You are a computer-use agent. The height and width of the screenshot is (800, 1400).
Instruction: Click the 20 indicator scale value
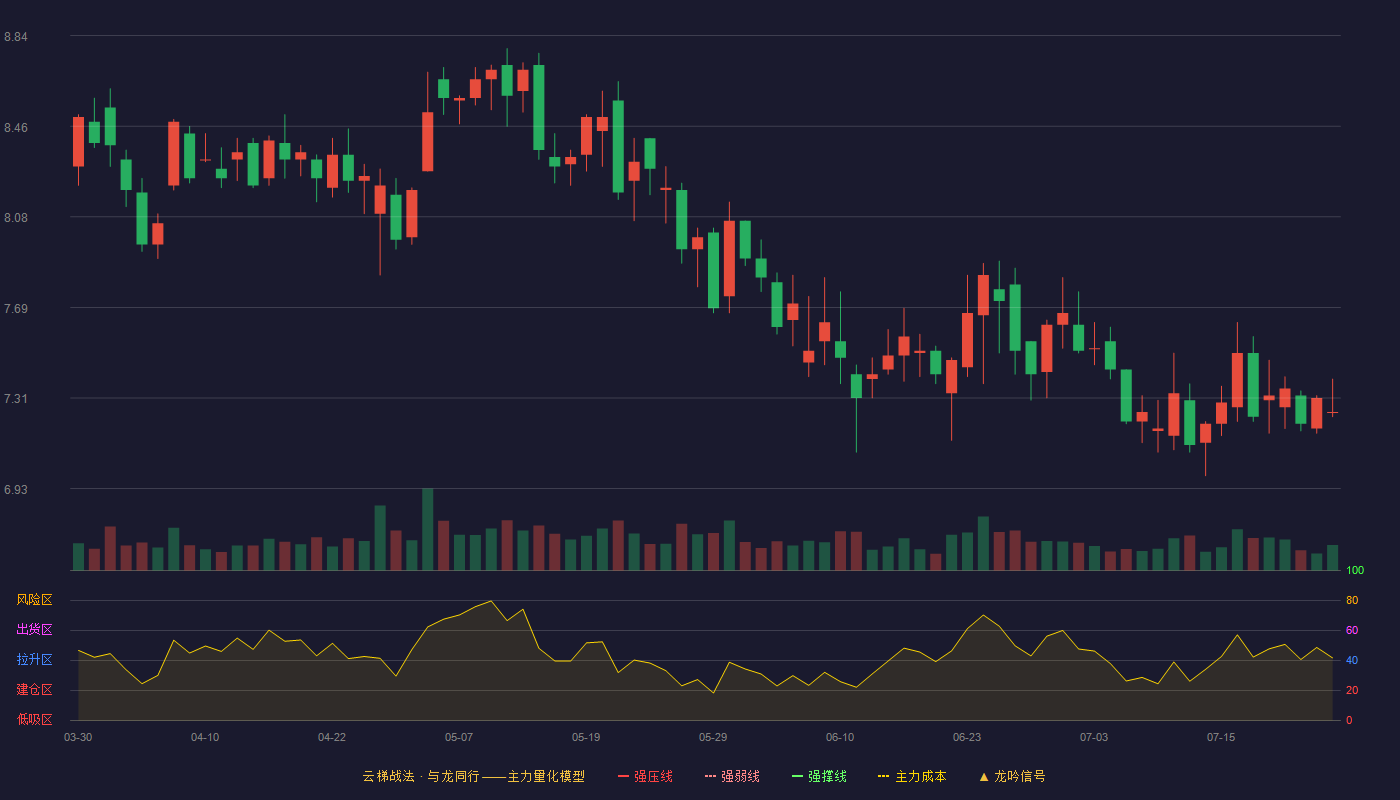[1352, 690]
